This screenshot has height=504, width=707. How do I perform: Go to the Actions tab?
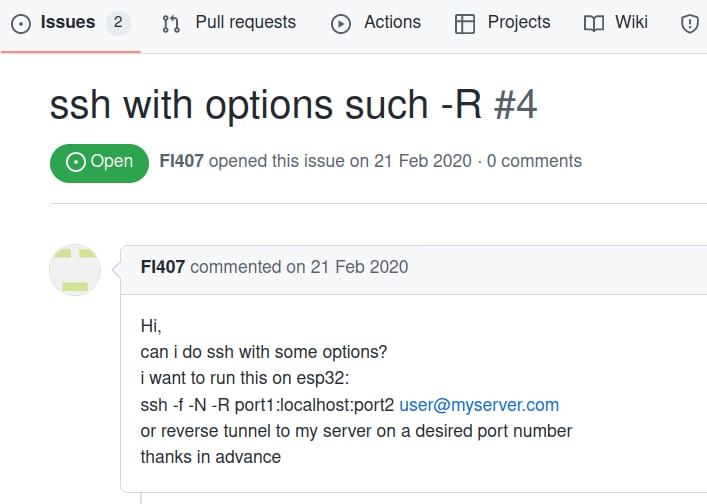click(392, 22)
